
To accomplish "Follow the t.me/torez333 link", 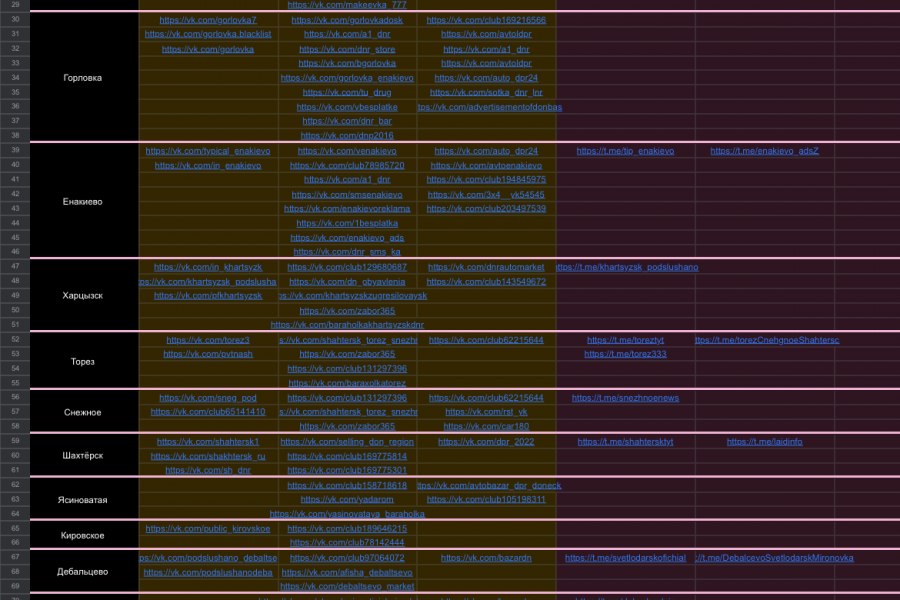I will (625, 354).
